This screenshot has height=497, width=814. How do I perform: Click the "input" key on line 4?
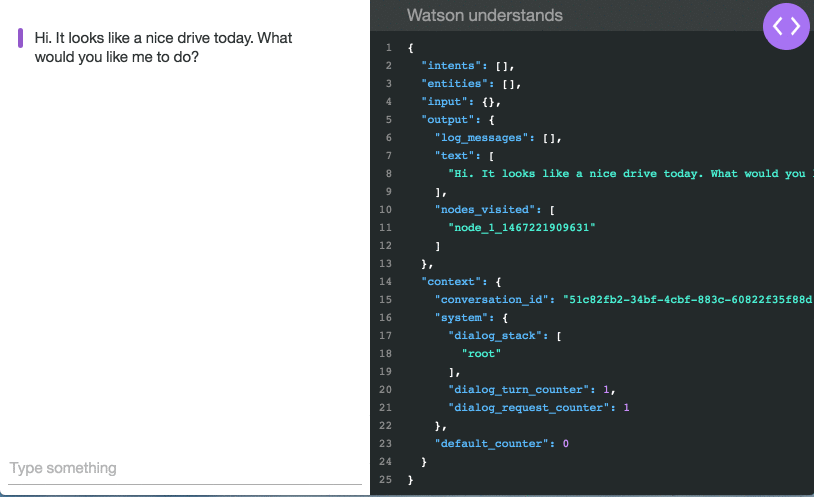point(444,102)
